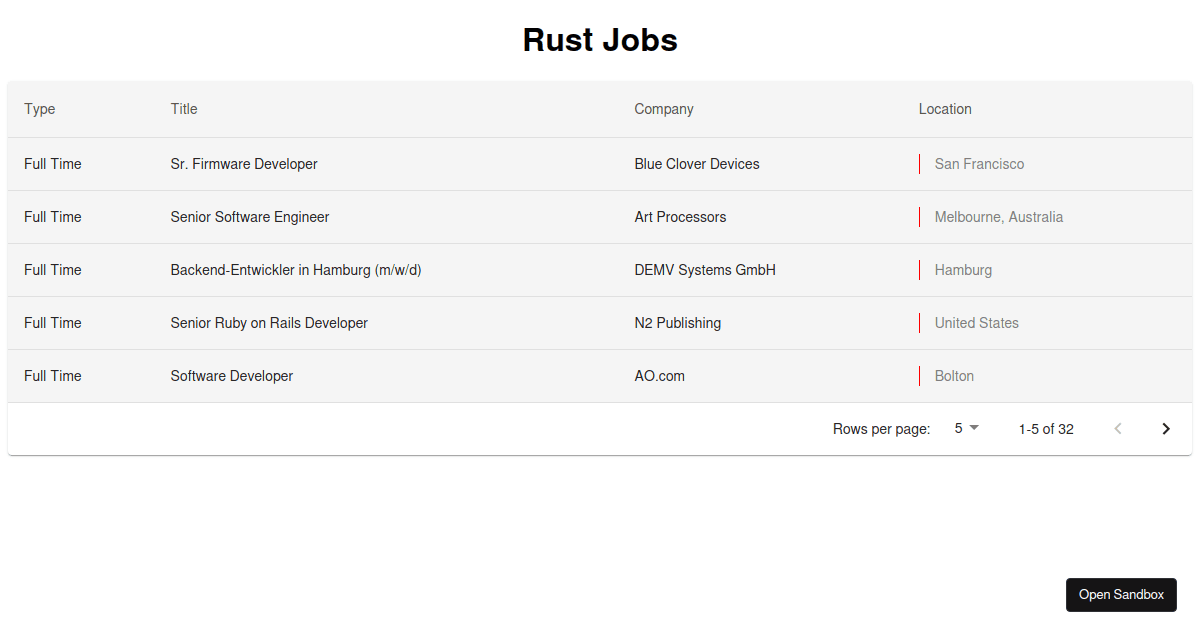Click the N2 Publishing company entry
The height and width of the screenshot is (630, 1200).
677,322
